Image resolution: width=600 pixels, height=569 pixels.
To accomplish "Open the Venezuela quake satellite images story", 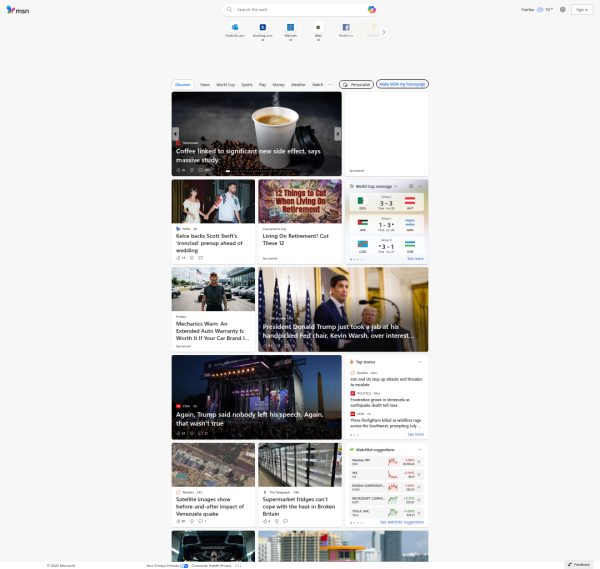I will point(210,507).
